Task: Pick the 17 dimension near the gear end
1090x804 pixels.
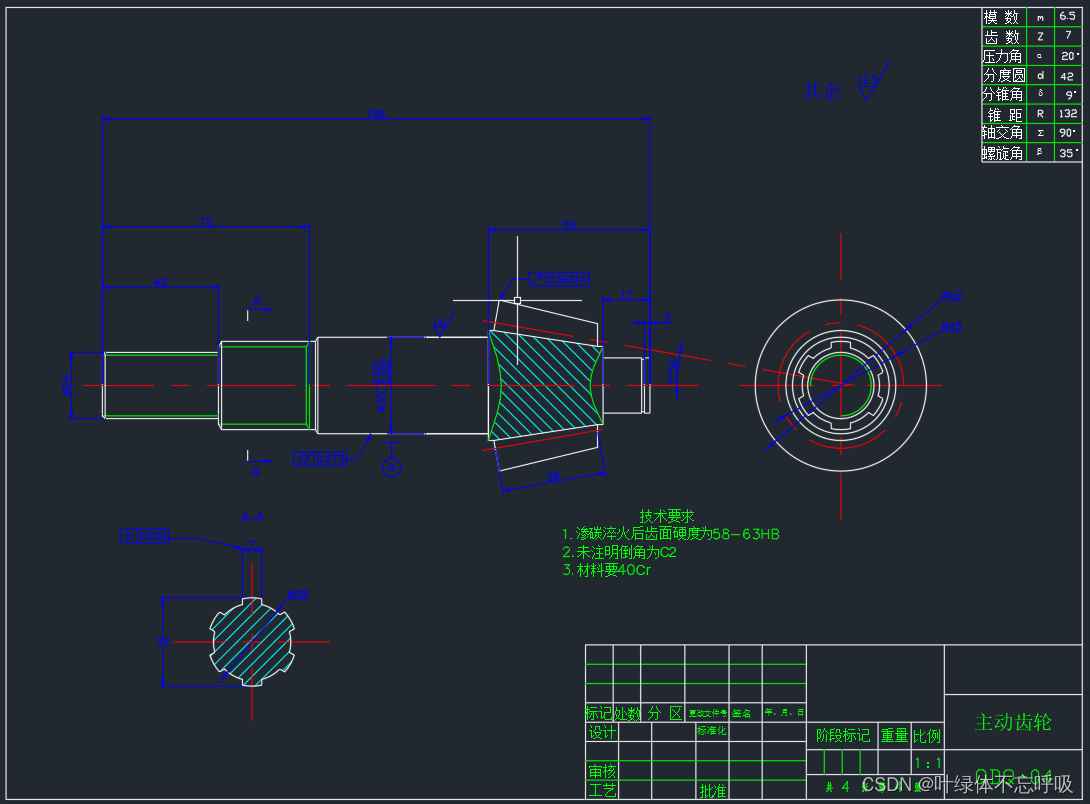Action: pyautogui.click(x=626, y=295)
